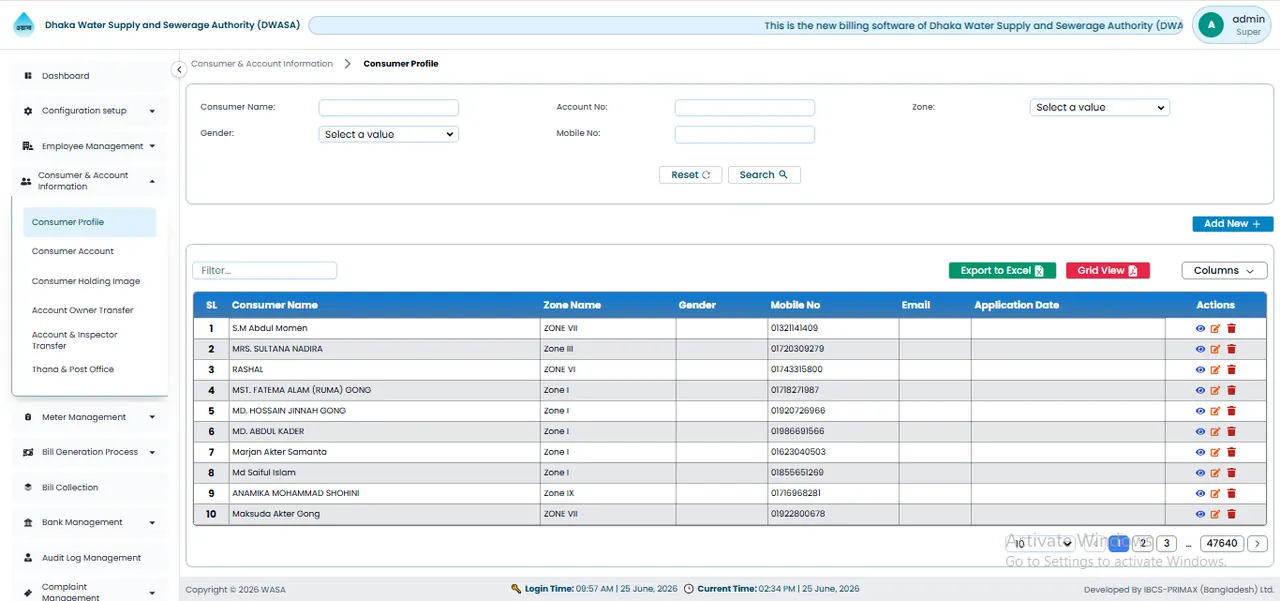The height and width of the screenshot is (601, 1280).
Task: Delete the RASHAL record
Action: tap(1231, 370)
